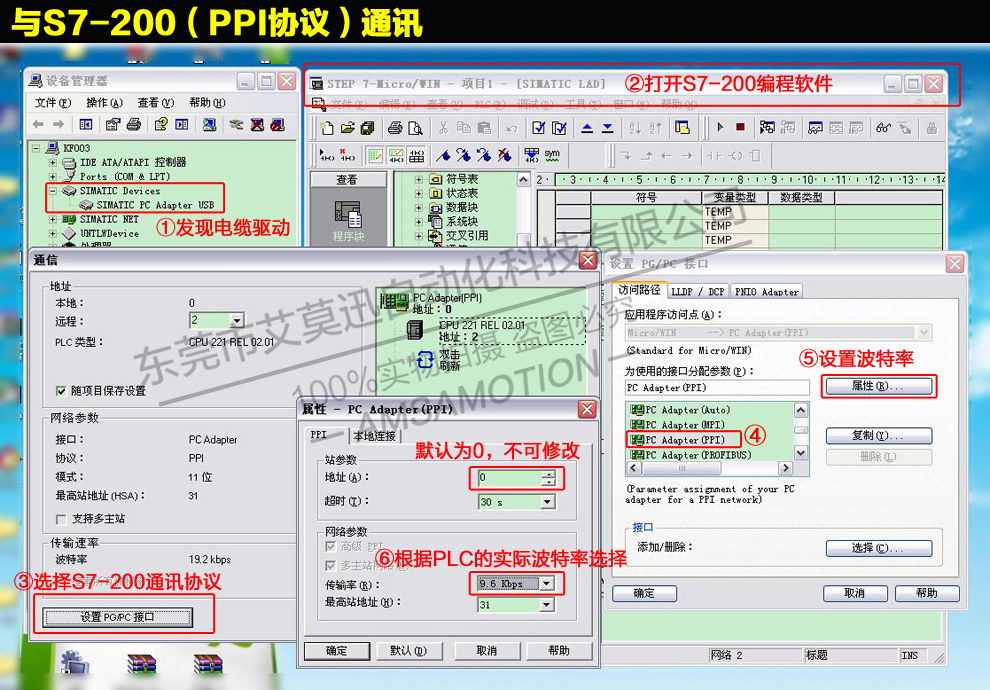Screen dimensions: 990x690
Task: Switch to the LLDP / DCP tab
Action: tap(697, 291)
